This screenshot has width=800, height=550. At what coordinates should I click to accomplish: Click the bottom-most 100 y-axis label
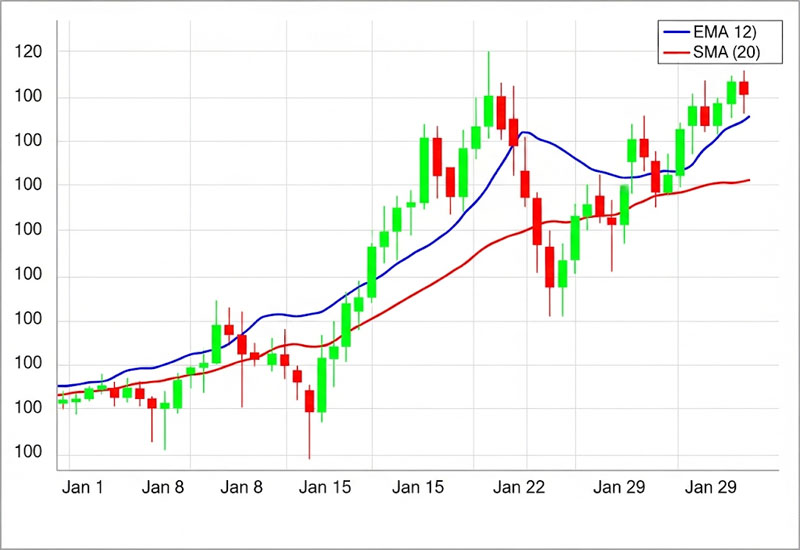click(29, 453)
